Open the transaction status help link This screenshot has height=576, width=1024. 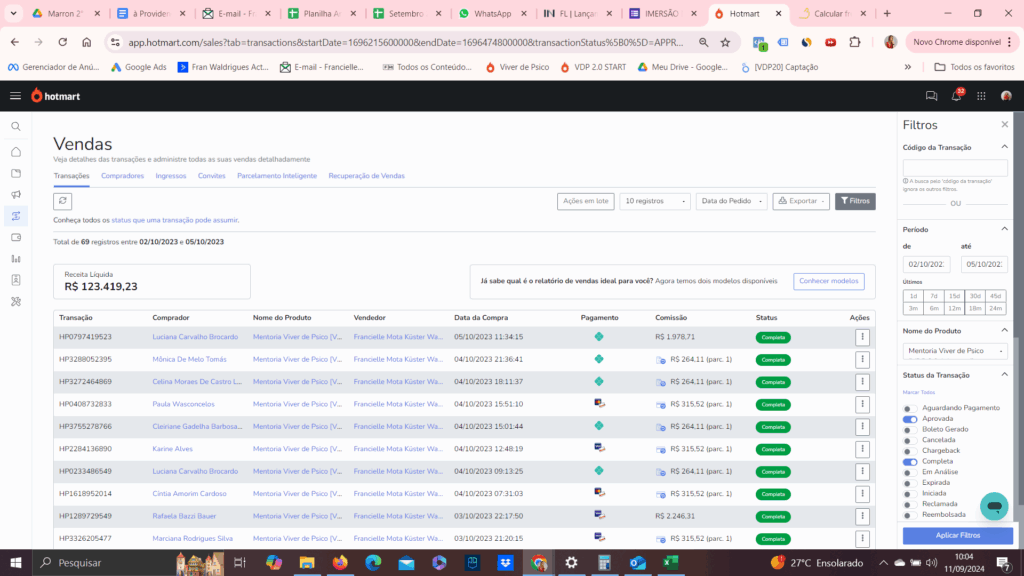pos(175,220)
